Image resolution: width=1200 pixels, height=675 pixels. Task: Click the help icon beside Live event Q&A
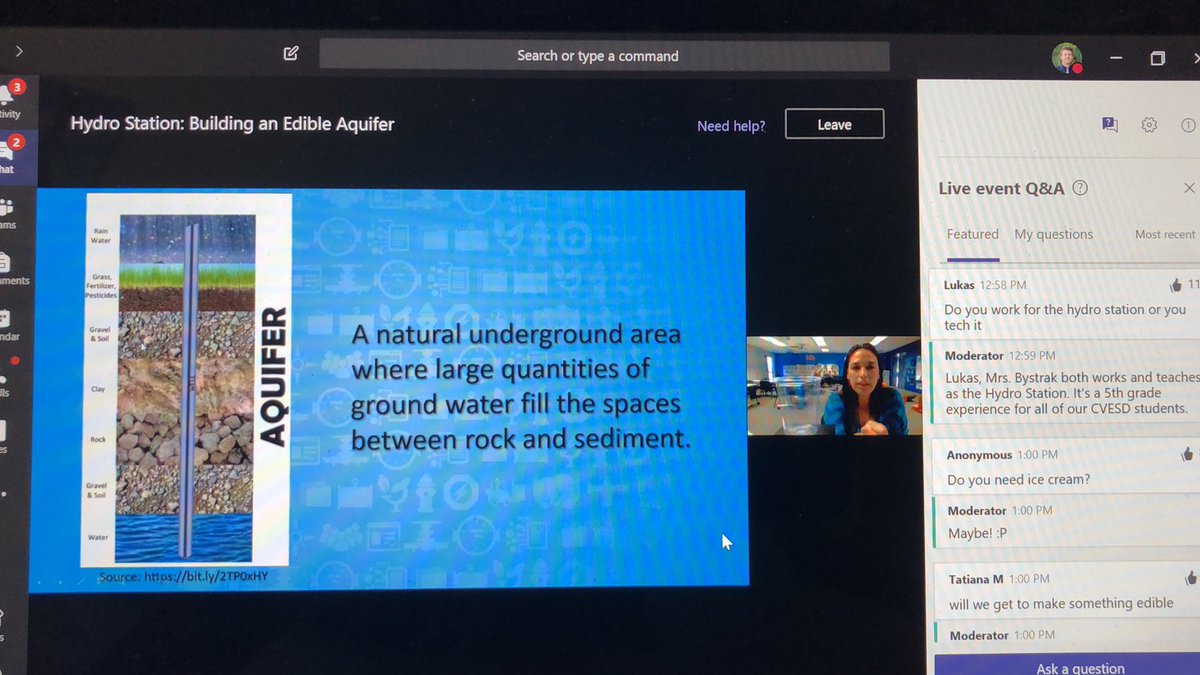[1080, 188]
